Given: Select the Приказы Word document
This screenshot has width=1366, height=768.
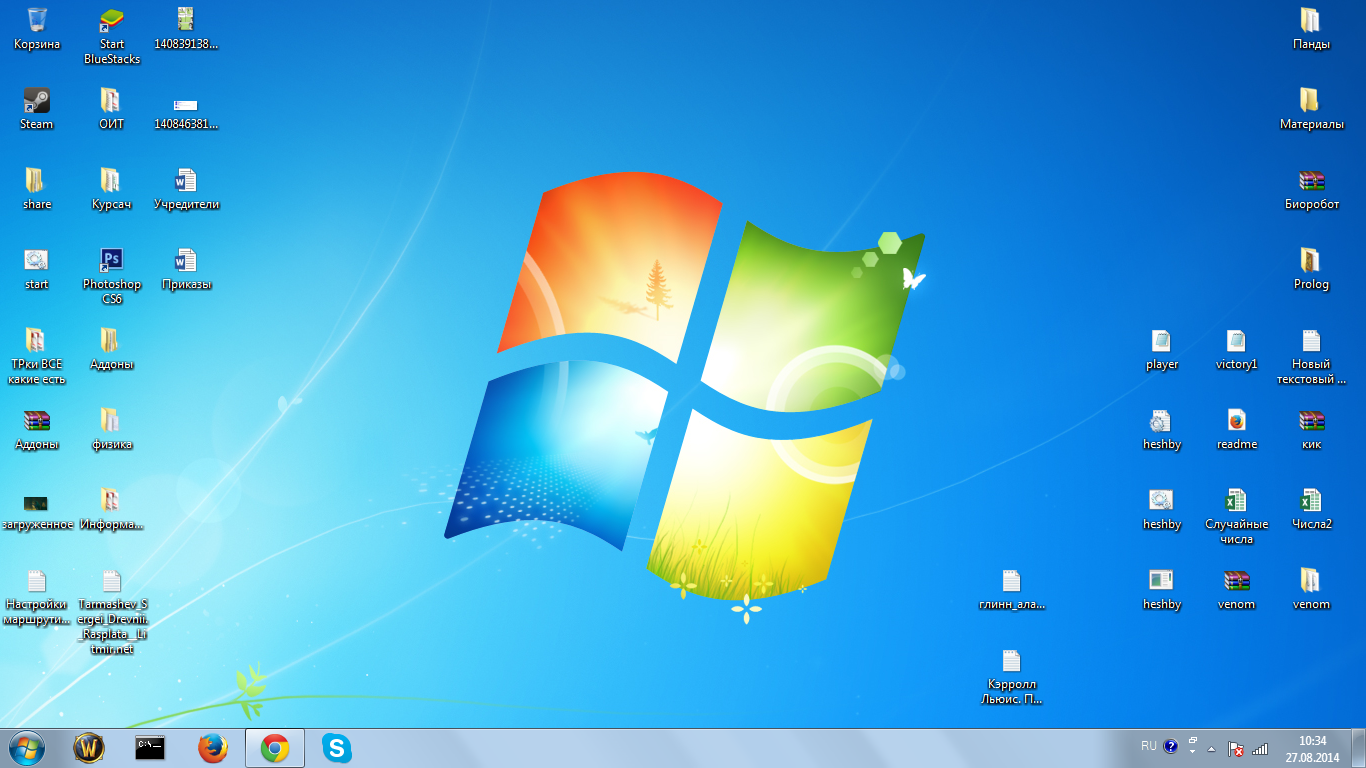Looking at the screenshot, I should coord(186,268).
